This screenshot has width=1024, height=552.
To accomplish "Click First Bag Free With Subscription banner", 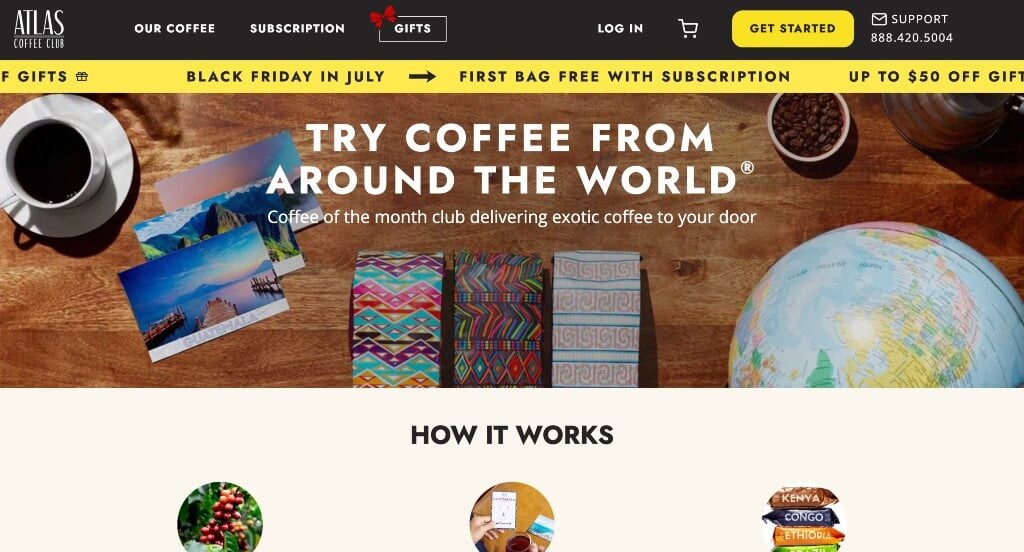I will 625,76.
